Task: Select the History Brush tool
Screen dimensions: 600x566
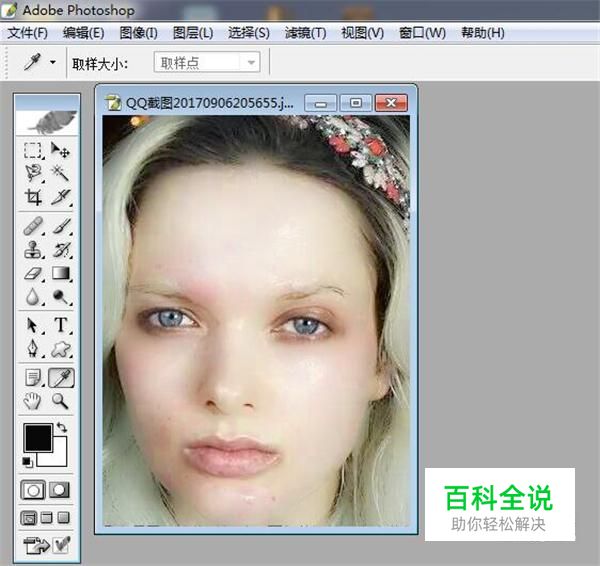Action: (x=60, y=250)
